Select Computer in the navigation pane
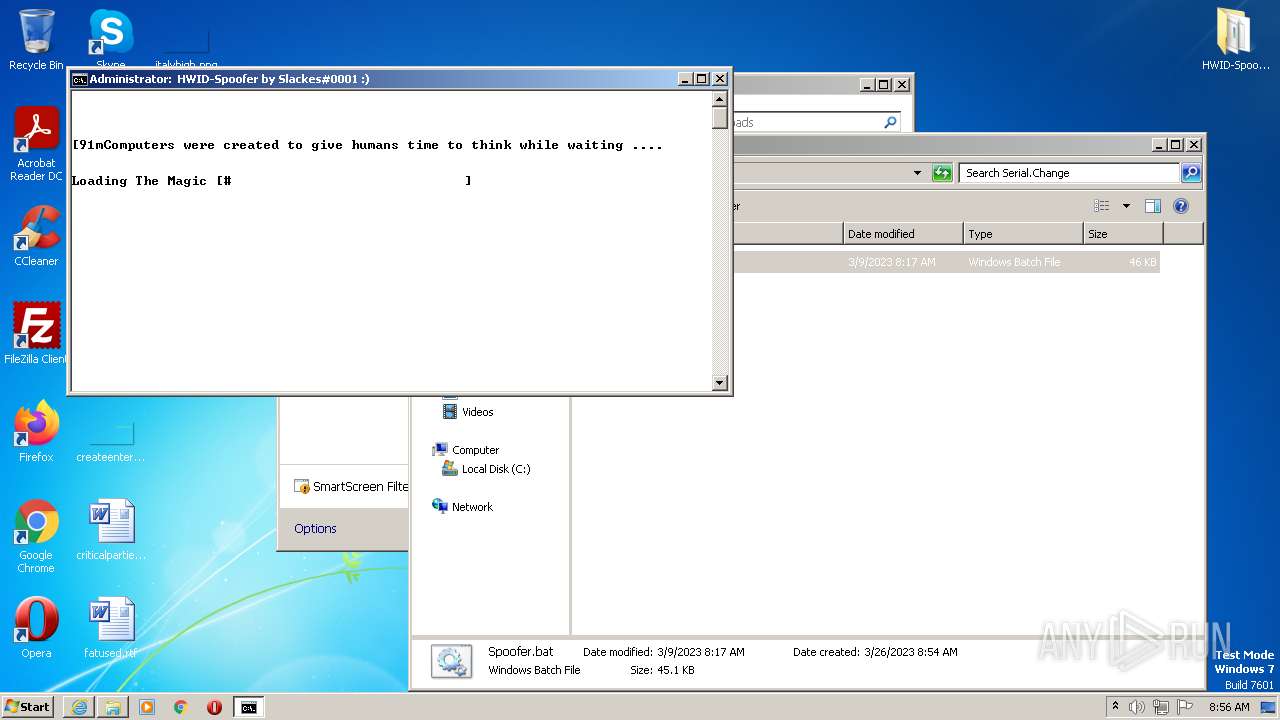Image resolution: width=1280 pixels, height=720 pixels. click(465, 450)
